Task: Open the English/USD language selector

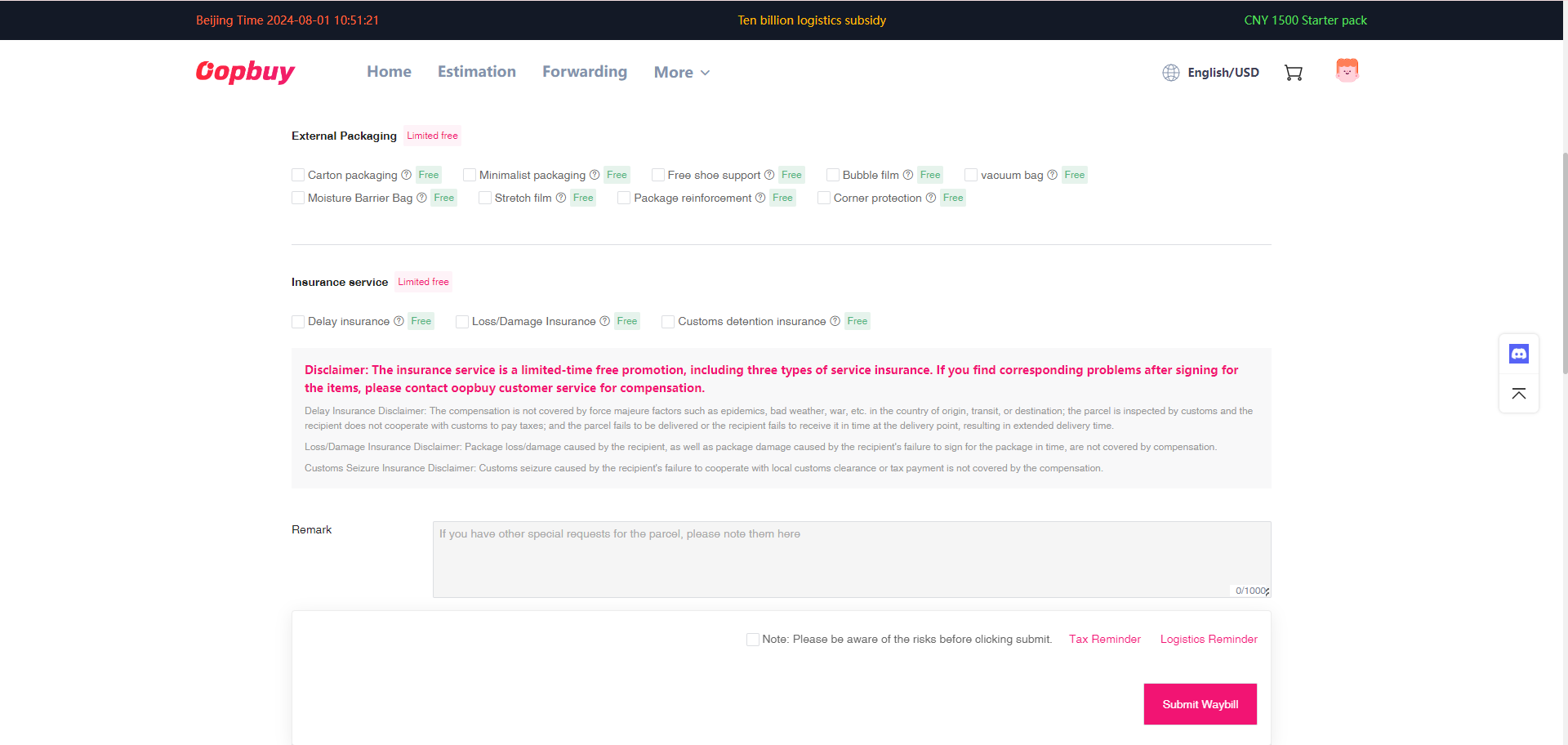Action: pos(1223,73)
